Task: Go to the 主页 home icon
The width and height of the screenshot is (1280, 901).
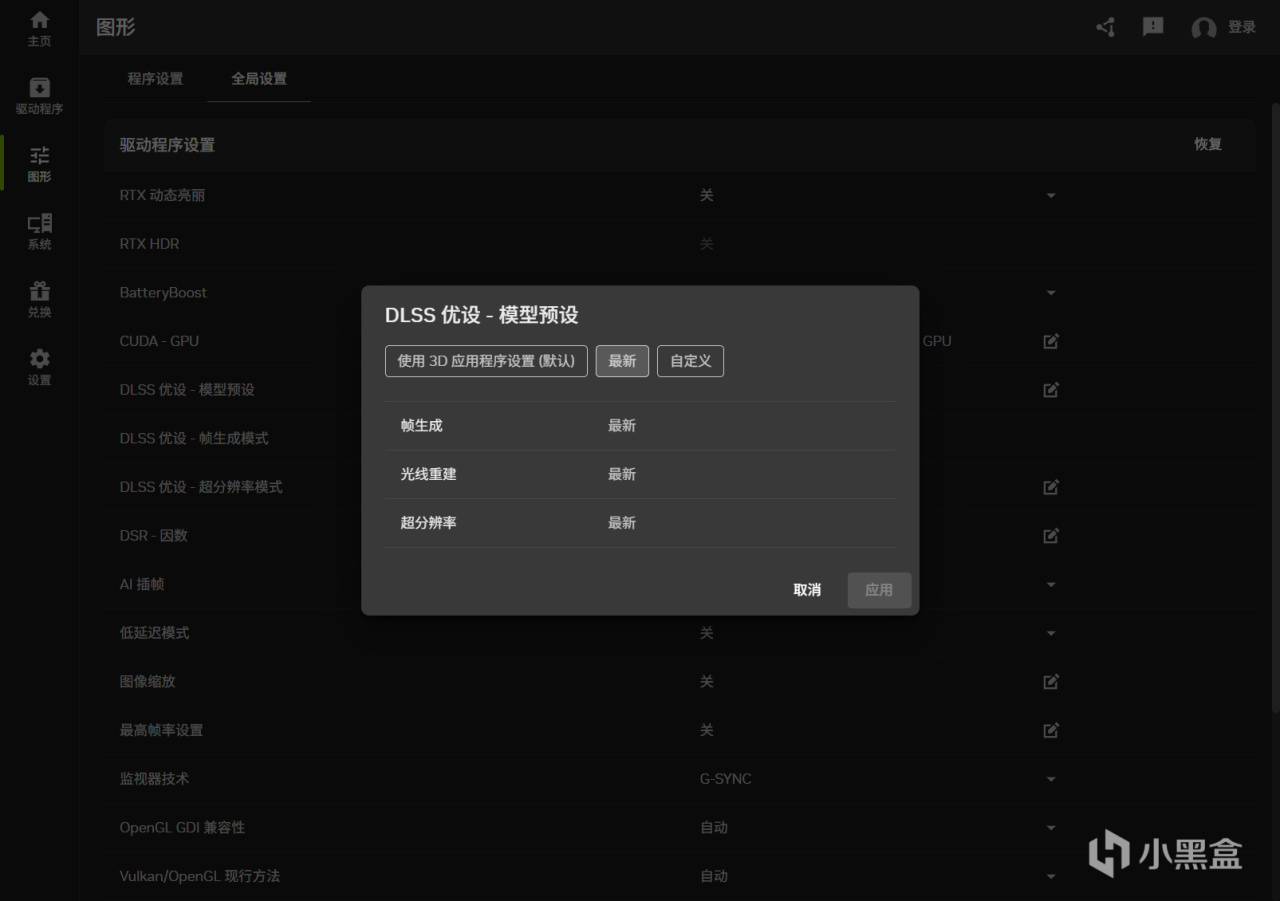Action: pos(40,20)
